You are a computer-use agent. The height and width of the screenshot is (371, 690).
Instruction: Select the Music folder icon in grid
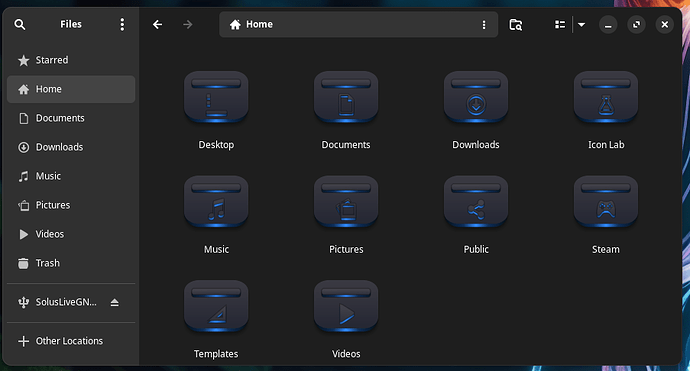(x=216, y=202)
